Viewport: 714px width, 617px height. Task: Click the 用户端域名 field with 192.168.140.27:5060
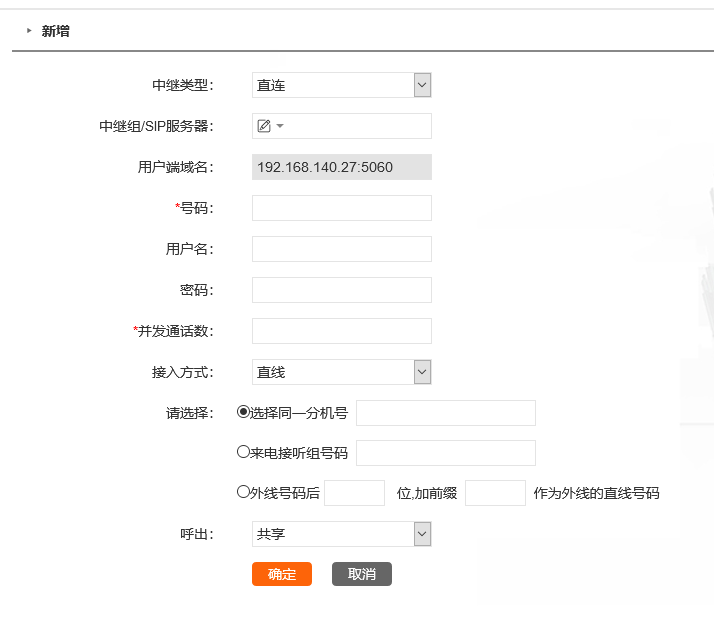tap(342, 167)
